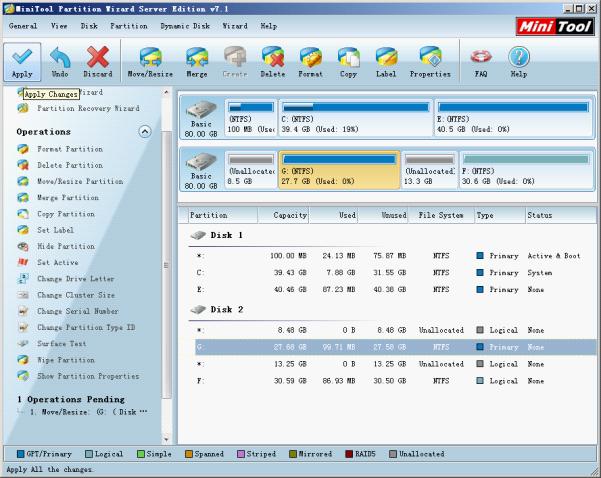Click the Wipe Partition icon
This screenshot has height=478, width=601.
[x=23, y=360]
